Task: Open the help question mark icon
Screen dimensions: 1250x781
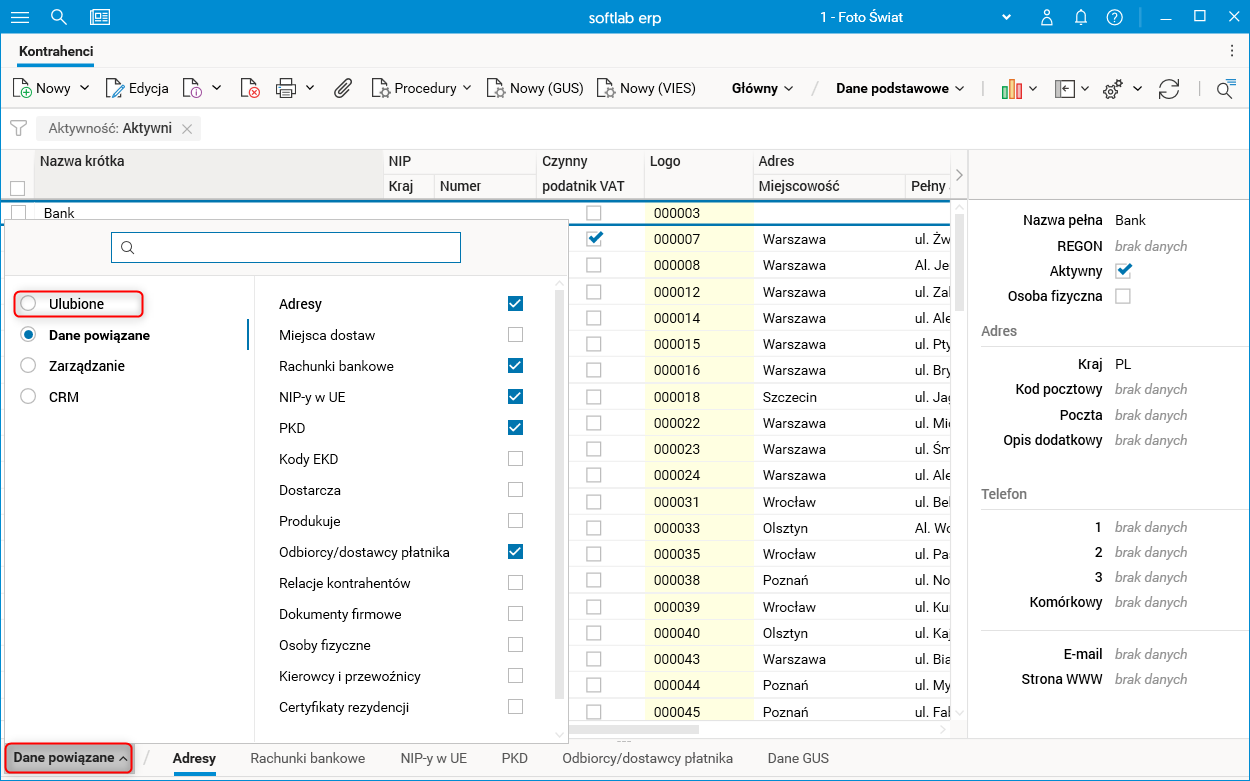Action: pos(1114,17)
